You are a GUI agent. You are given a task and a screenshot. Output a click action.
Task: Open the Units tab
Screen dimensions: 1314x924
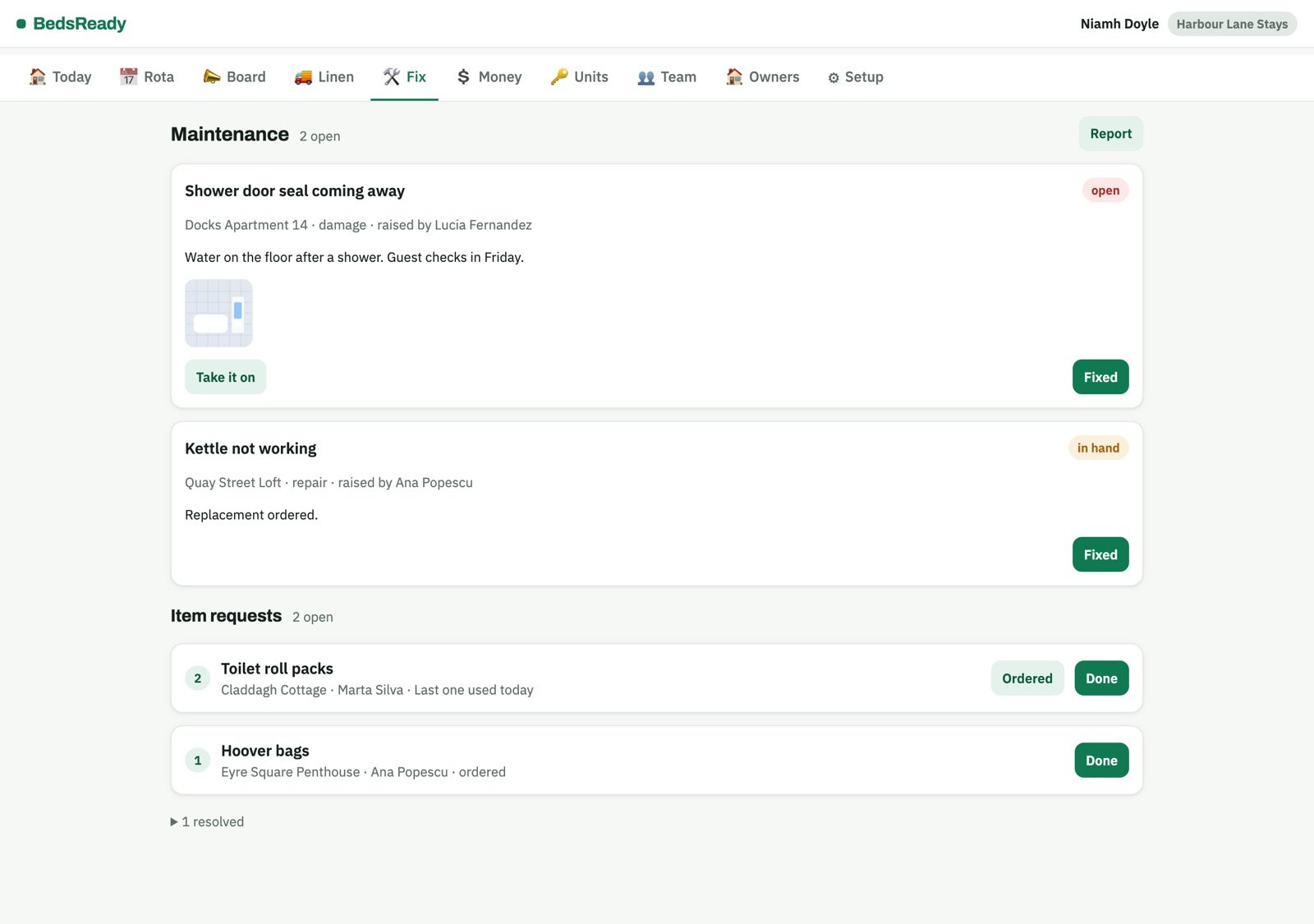pyautogui.click(x=580, y=76)
